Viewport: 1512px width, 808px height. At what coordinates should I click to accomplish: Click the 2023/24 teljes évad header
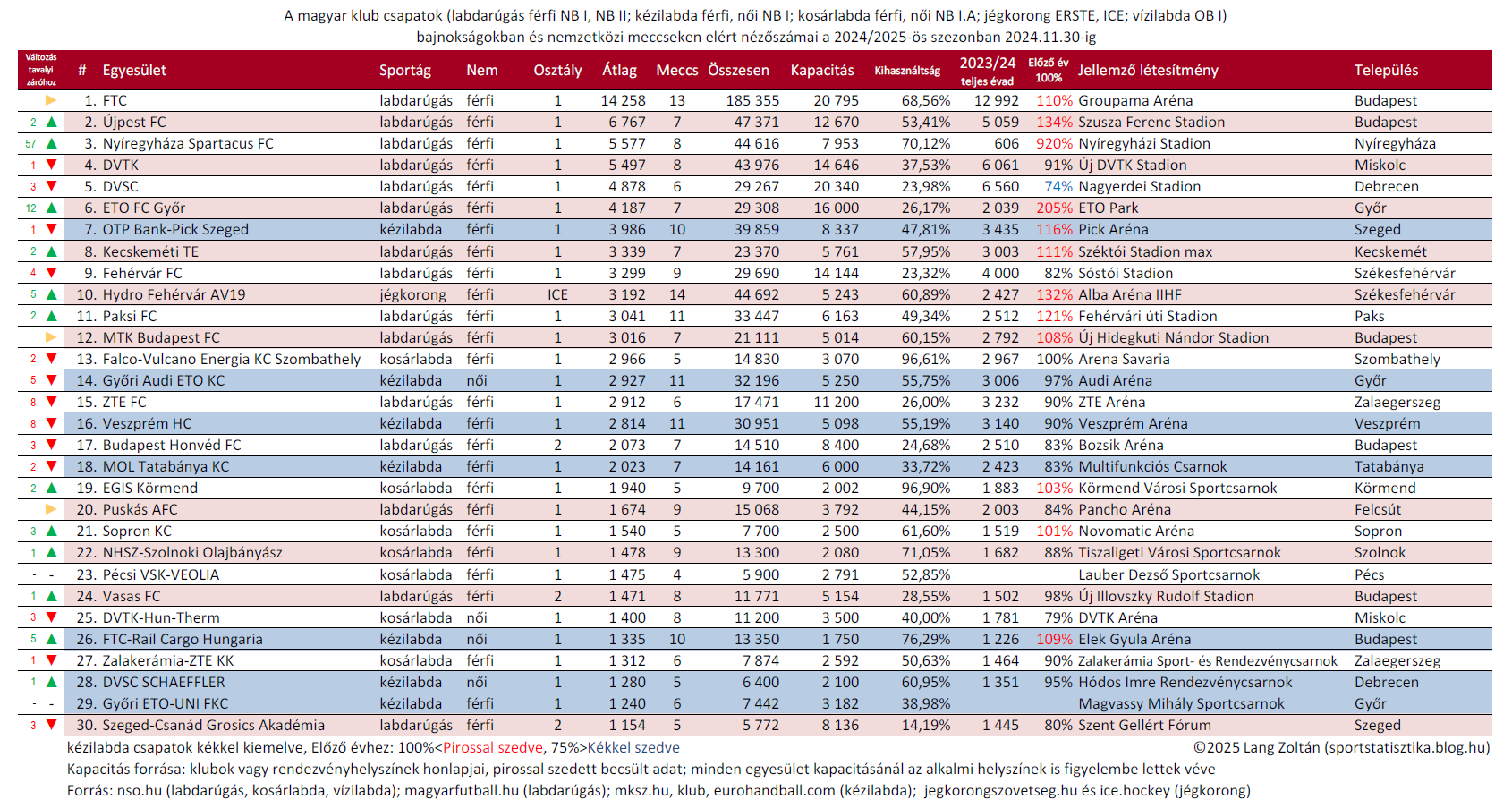[x=988, y=71]
